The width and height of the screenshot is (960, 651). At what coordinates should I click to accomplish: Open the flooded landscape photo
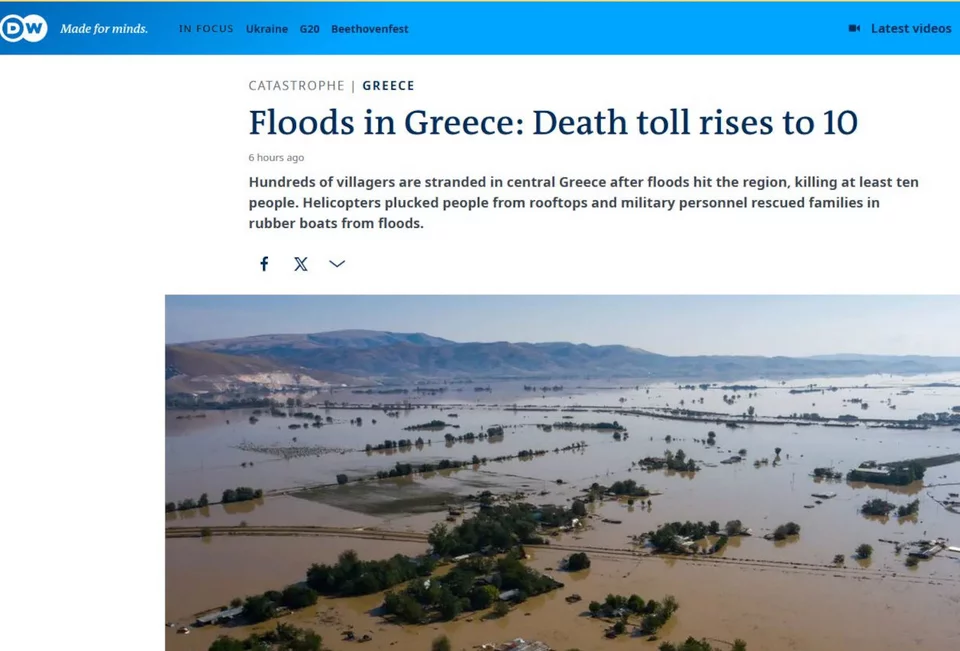pos(562,472)
